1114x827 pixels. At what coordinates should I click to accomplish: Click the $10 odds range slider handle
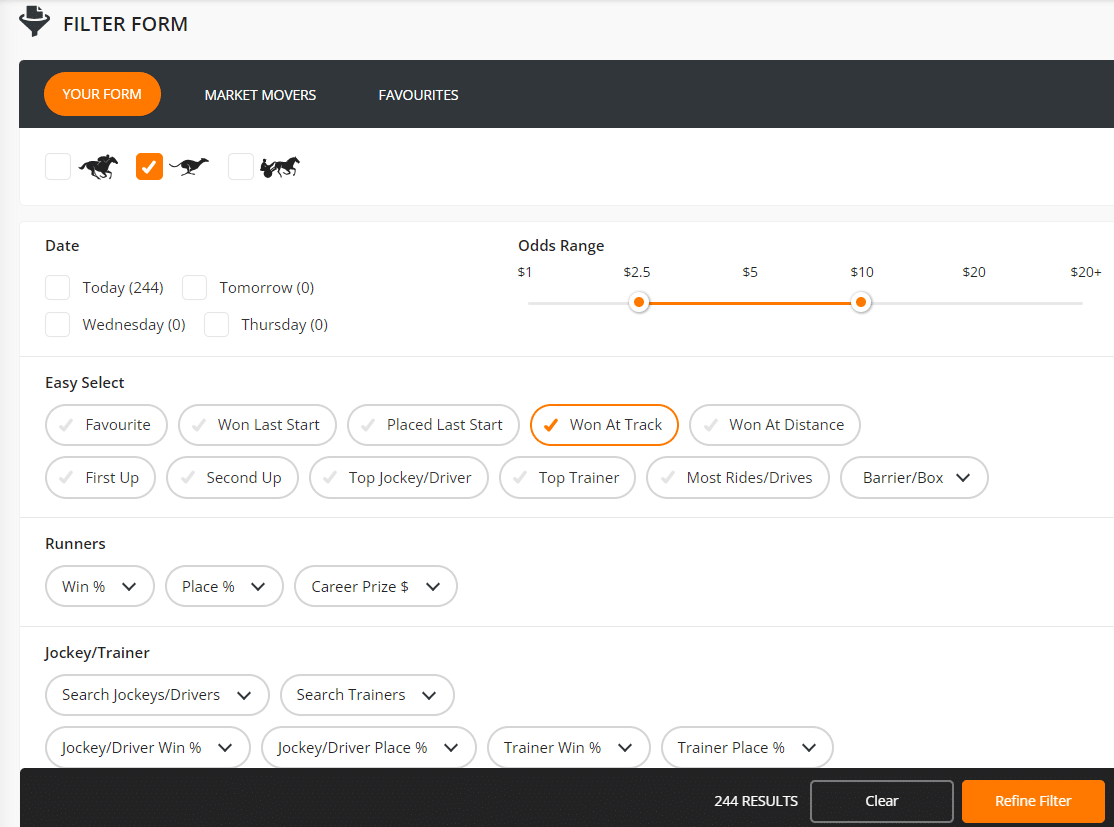click(861, 303)
